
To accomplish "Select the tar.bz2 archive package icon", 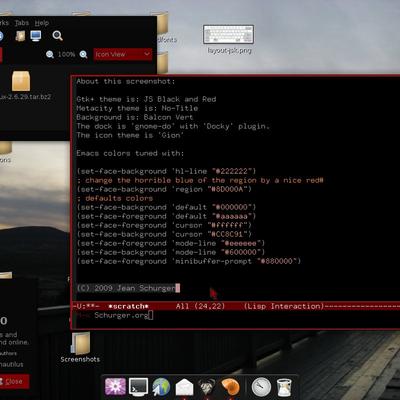I will point(21,81).
